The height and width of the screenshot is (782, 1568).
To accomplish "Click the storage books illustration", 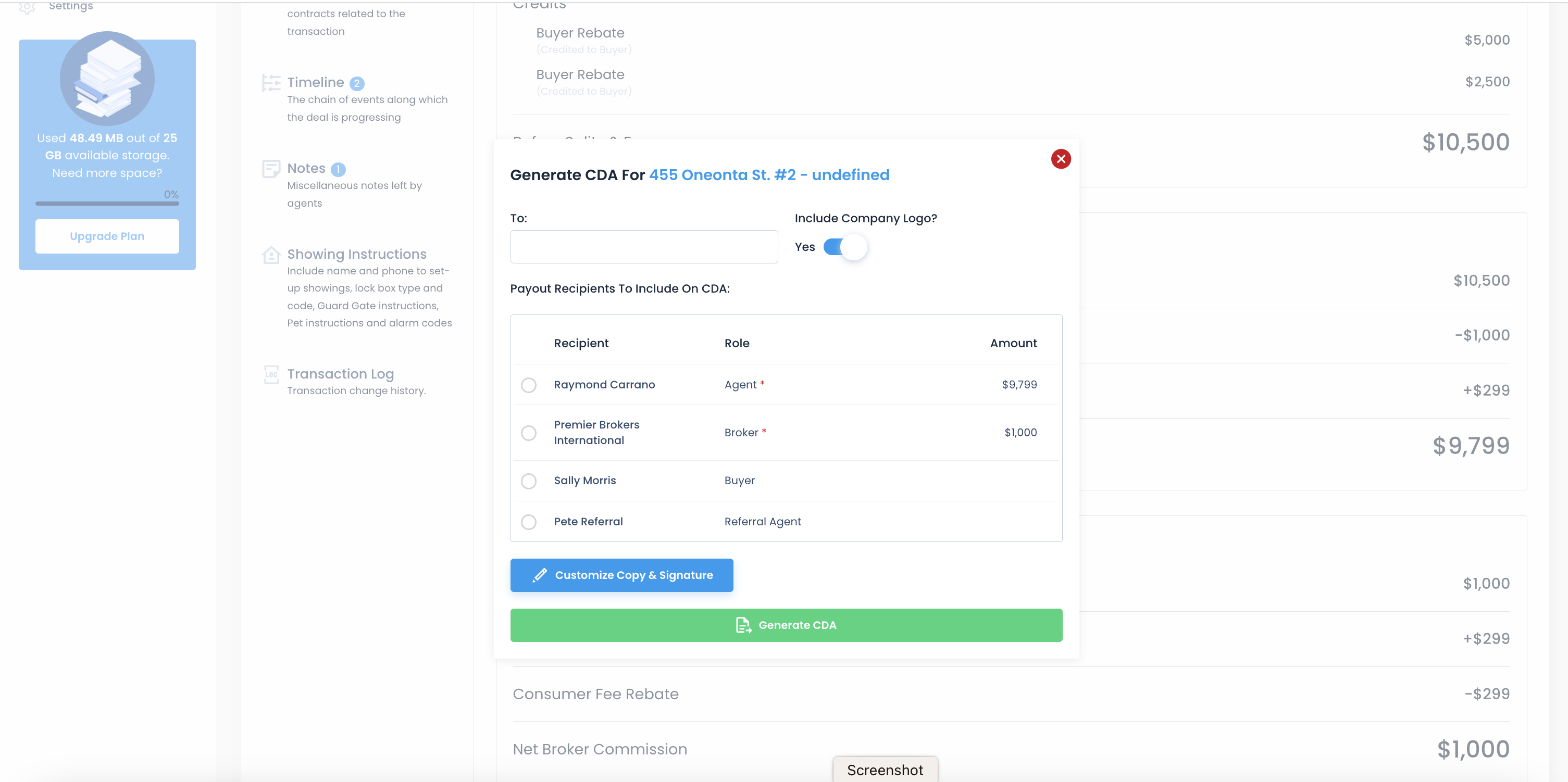I will (x=107, y=79).
